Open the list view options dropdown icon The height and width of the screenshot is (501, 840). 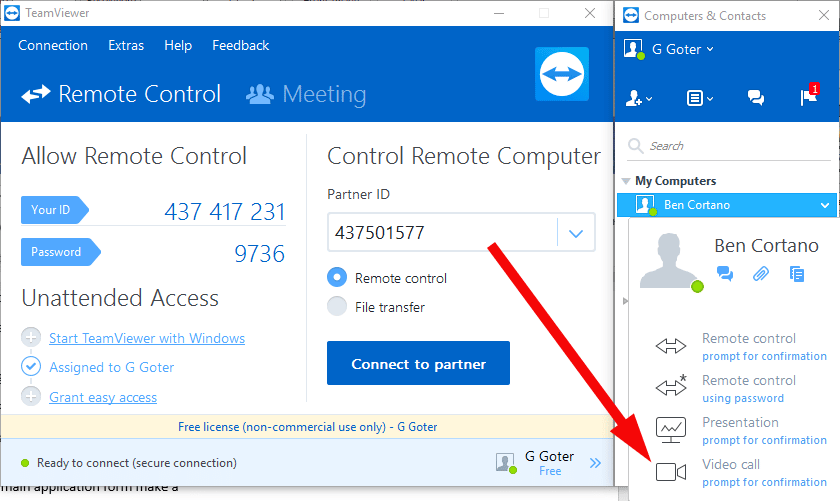click(700, 98)
